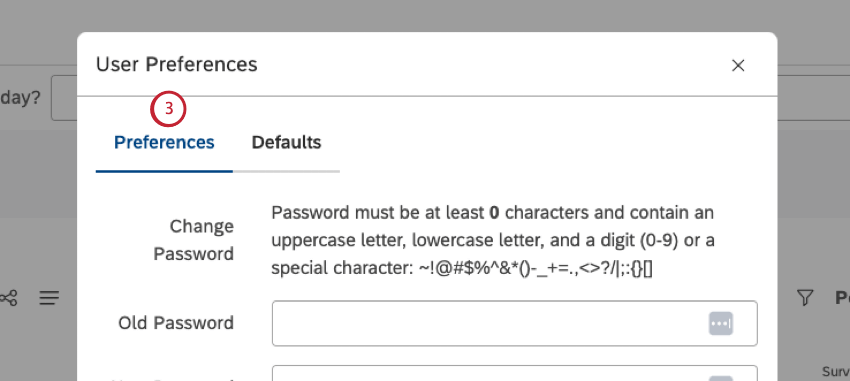Switch to the Defaults tab
Image resolution: width=850 pixels, height=381 pixels.
286,143
